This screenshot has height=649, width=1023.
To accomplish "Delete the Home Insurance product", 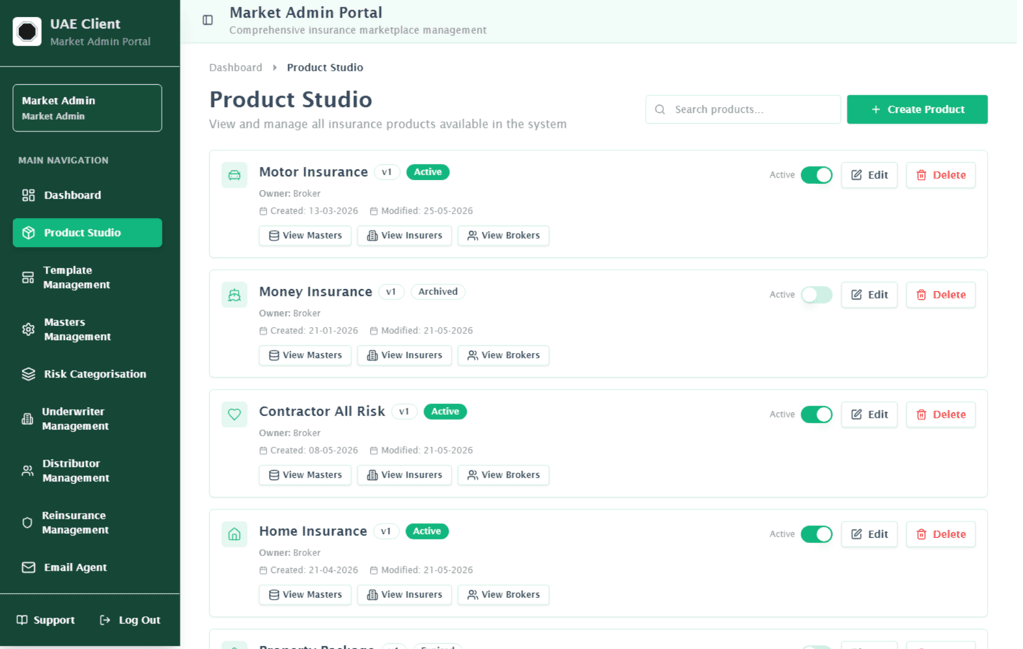I will coord(941,534).
